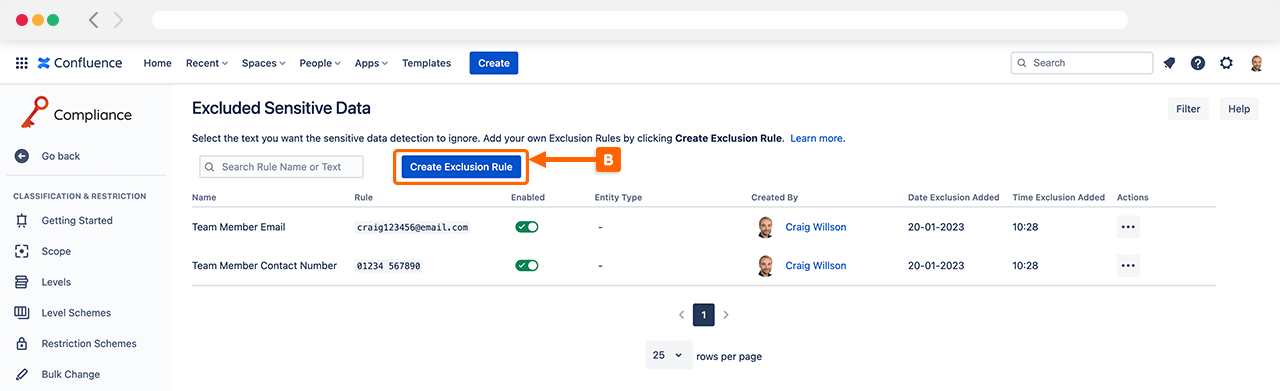Open the settings gear icon

[x=1226, y=63]
